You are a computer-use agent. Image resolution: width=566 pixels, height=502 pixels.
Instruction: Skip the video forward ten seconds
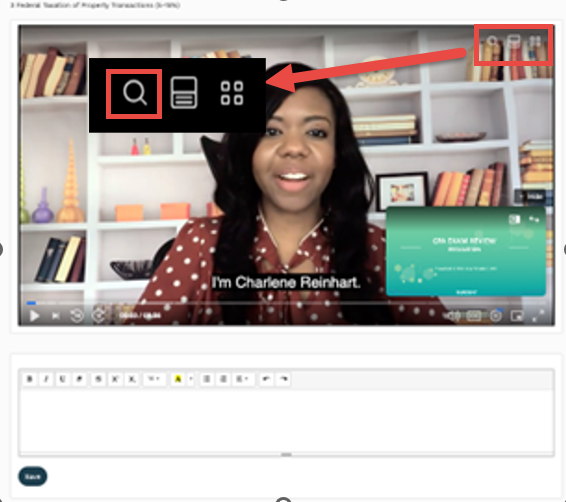pyautogui.click(x=99, y=316)
